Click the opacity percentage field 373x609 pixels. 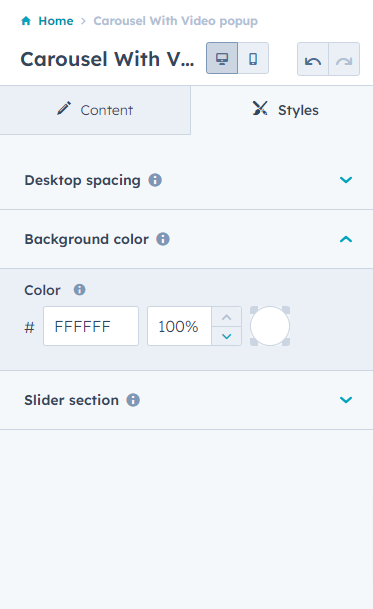(180, 326)
